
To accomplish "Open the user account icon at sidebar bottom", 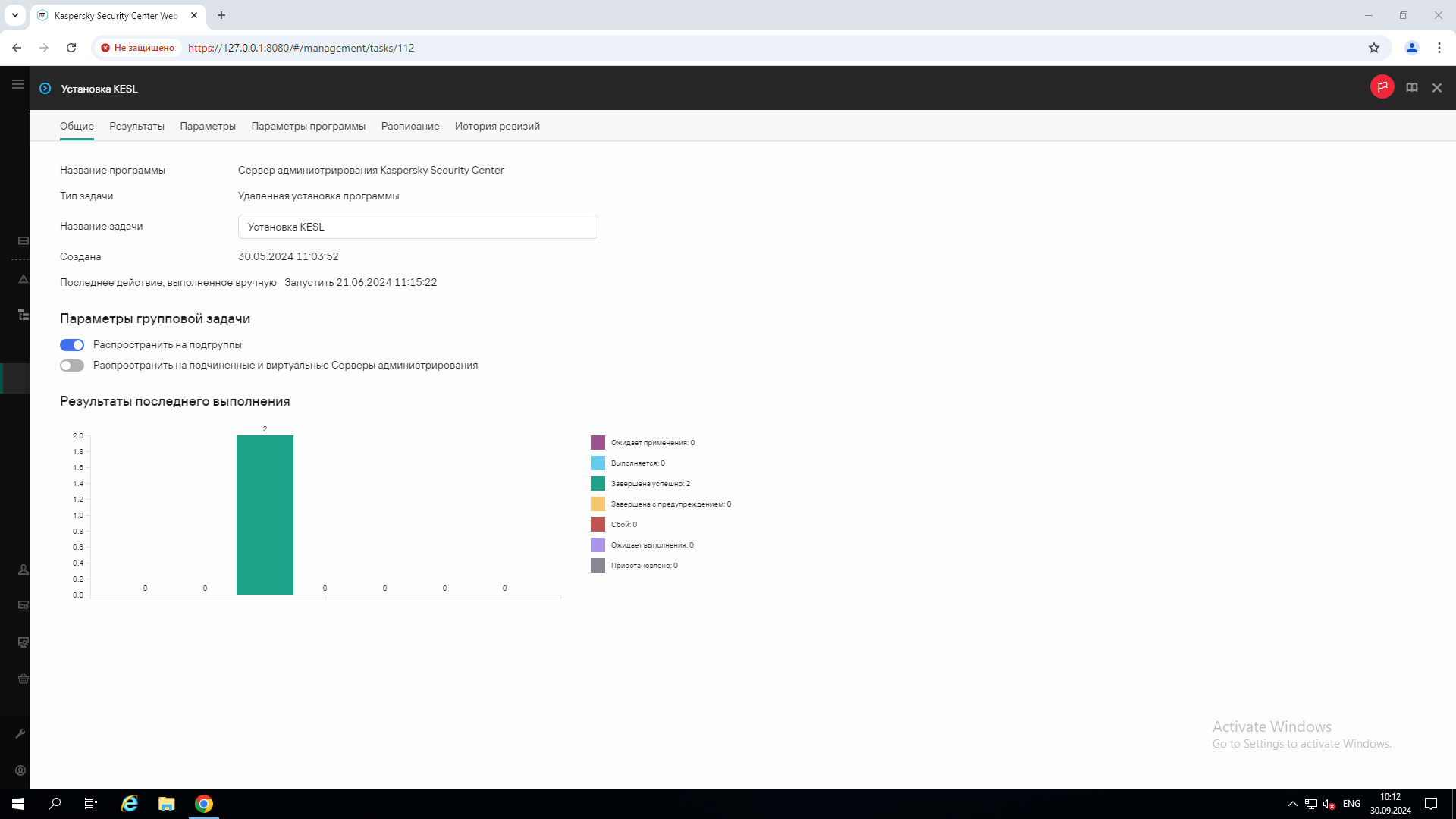I will click(x=20, y=770).
